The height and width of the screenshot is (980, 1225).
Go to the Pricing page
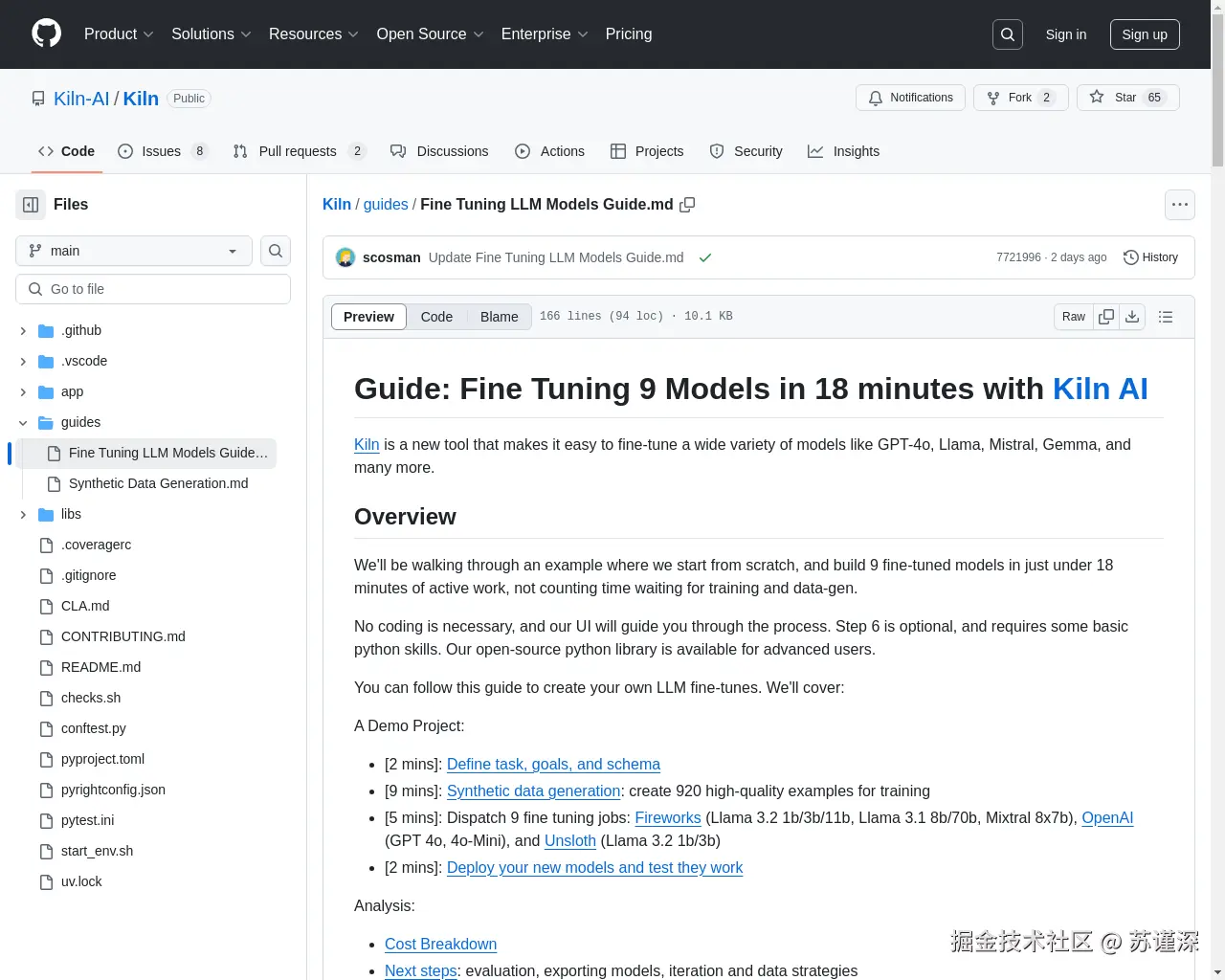[629, 34]
